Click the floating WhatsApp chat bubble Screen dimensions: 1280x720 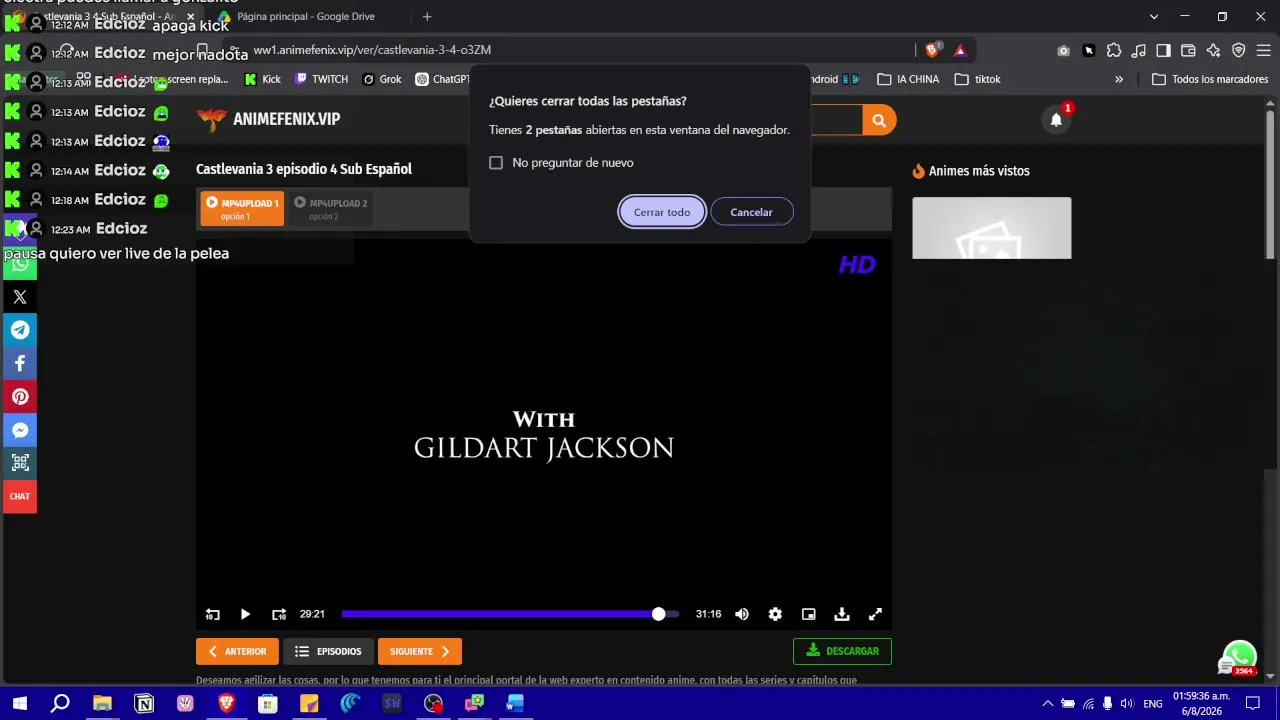click(1240, 657)
